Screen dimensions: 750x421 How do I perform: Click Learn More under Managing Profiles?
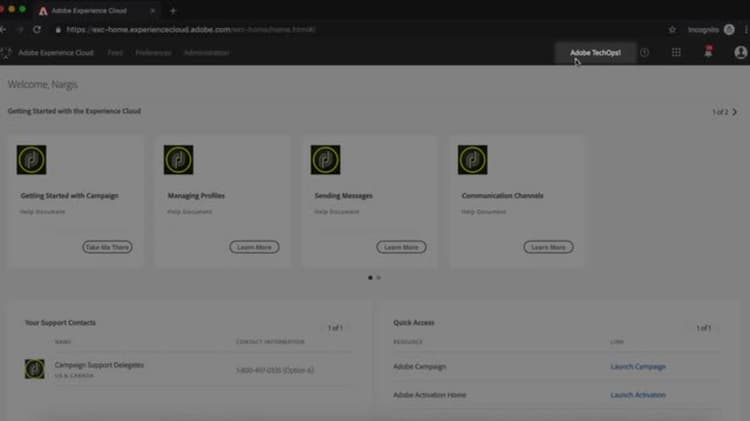pos(254,247)
